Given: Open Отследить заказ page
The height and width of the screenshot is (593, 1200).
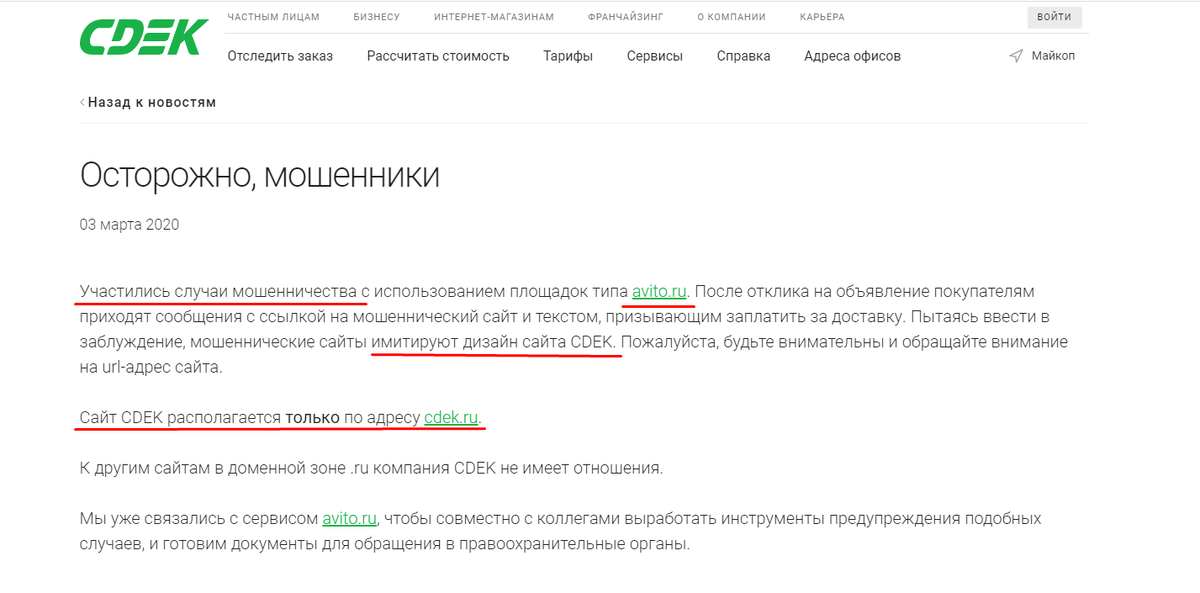Looking at the screenshot, I should (x=280, y=56).
